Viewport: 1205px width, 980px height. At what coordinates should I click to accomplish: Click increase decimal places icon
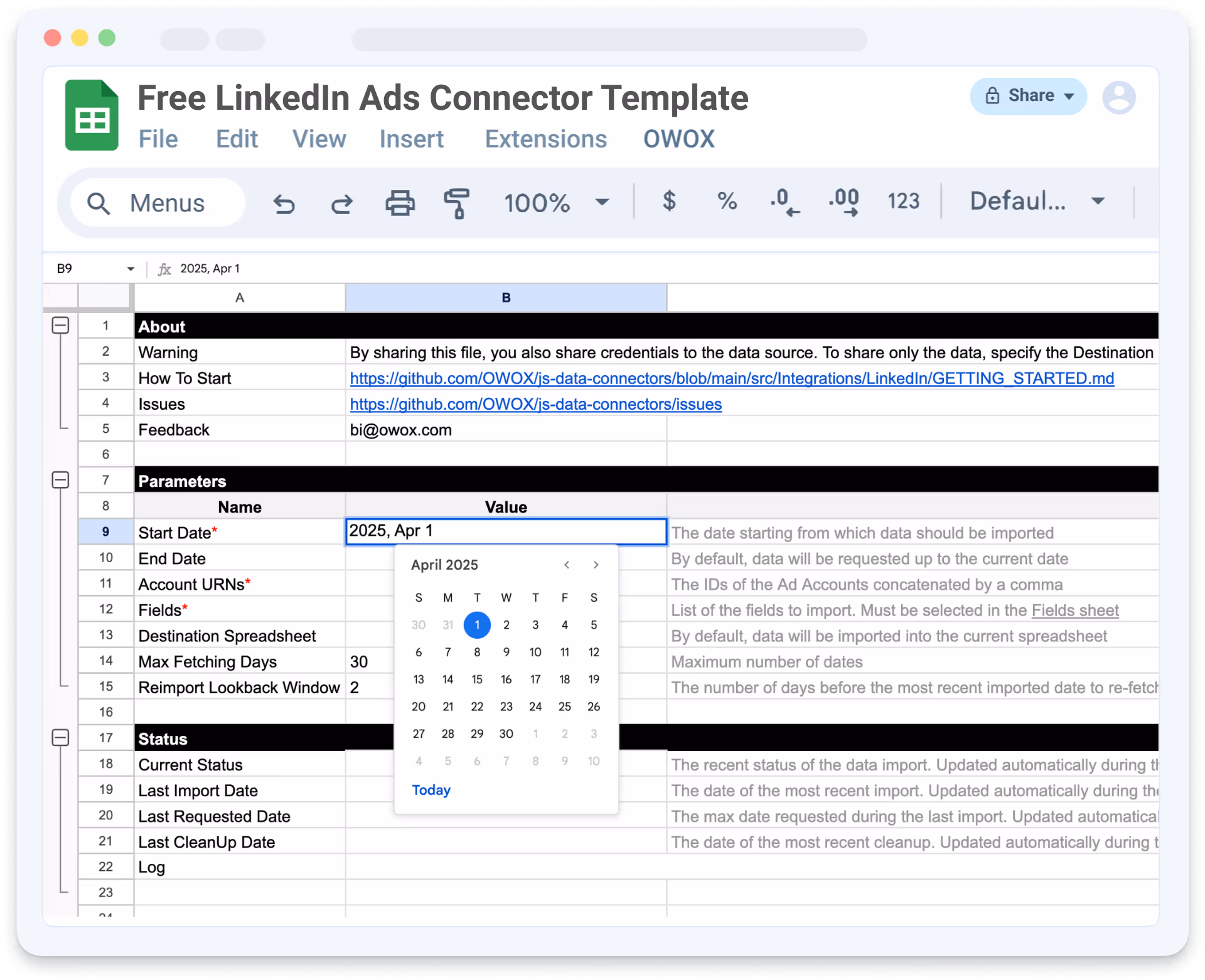pyautogui.click(x=843, y=202)
